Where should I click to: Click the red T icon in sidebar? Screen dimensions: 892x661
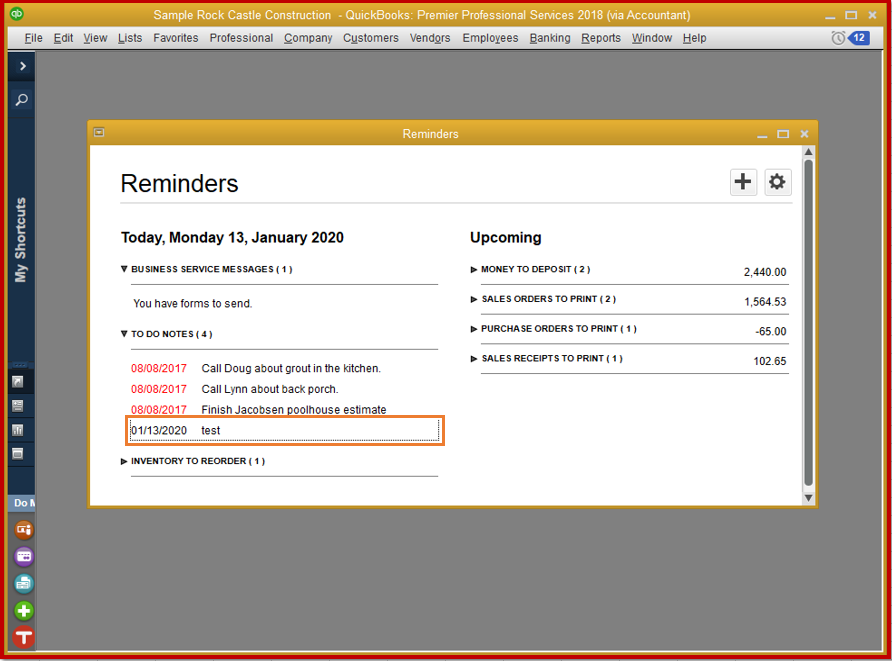[x=23, y=637]
